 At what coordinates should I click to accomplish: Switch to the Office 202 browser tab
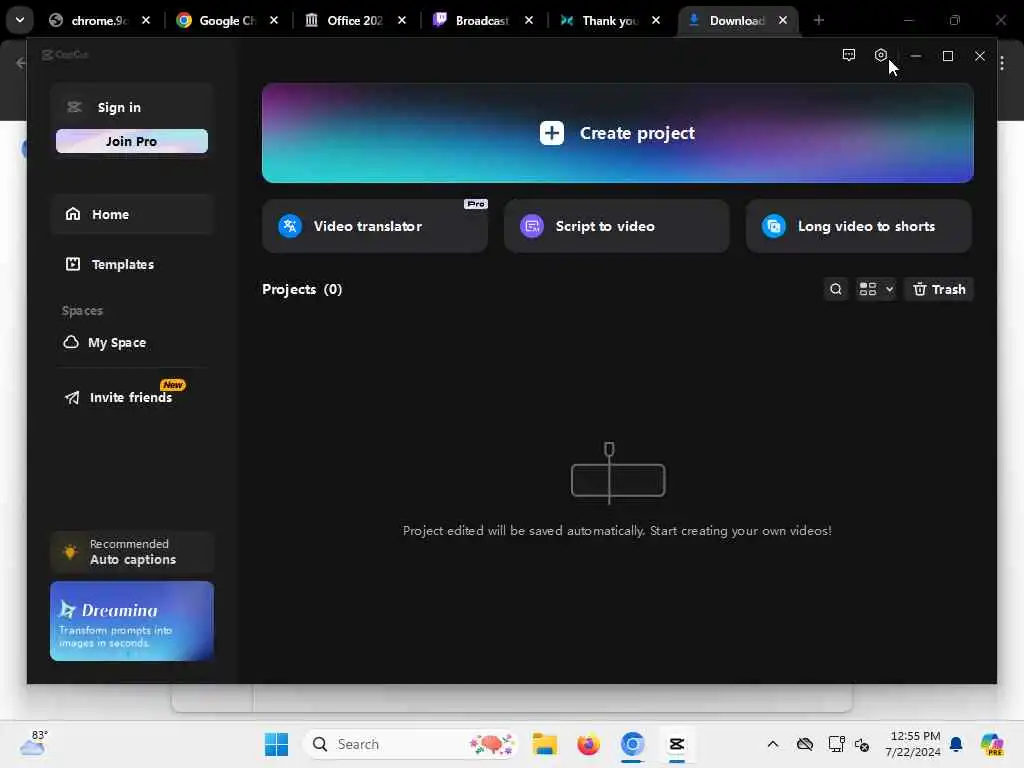(357, 20)
